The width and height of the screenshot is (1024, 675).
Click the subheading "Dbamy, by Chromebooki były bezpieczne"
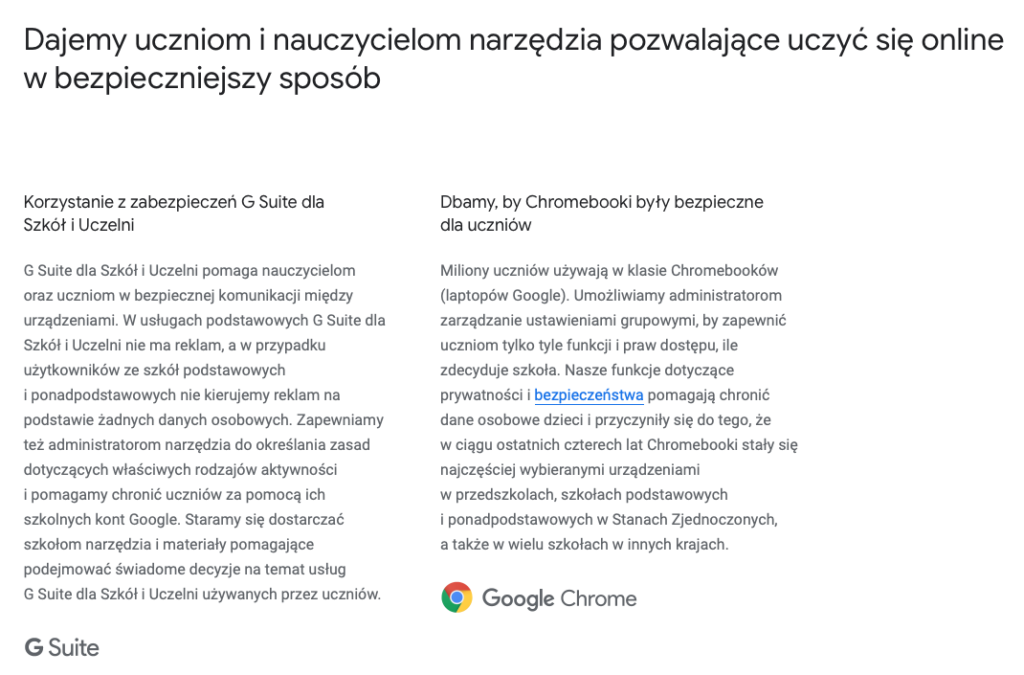pos(601,202)
